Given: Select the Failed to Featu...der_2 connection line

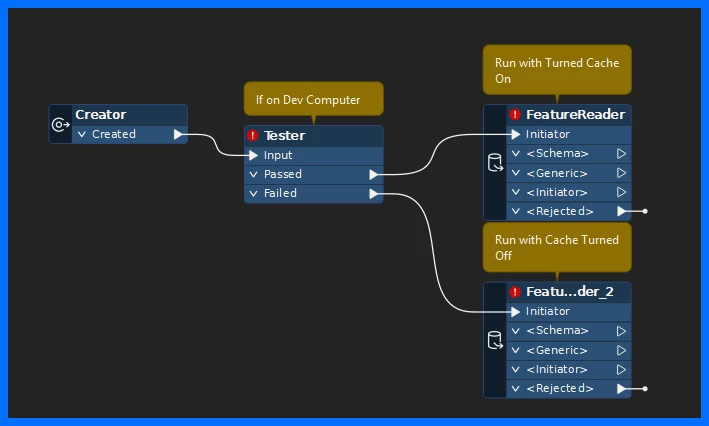Looking at the screenshot, I should click(433, 253).
